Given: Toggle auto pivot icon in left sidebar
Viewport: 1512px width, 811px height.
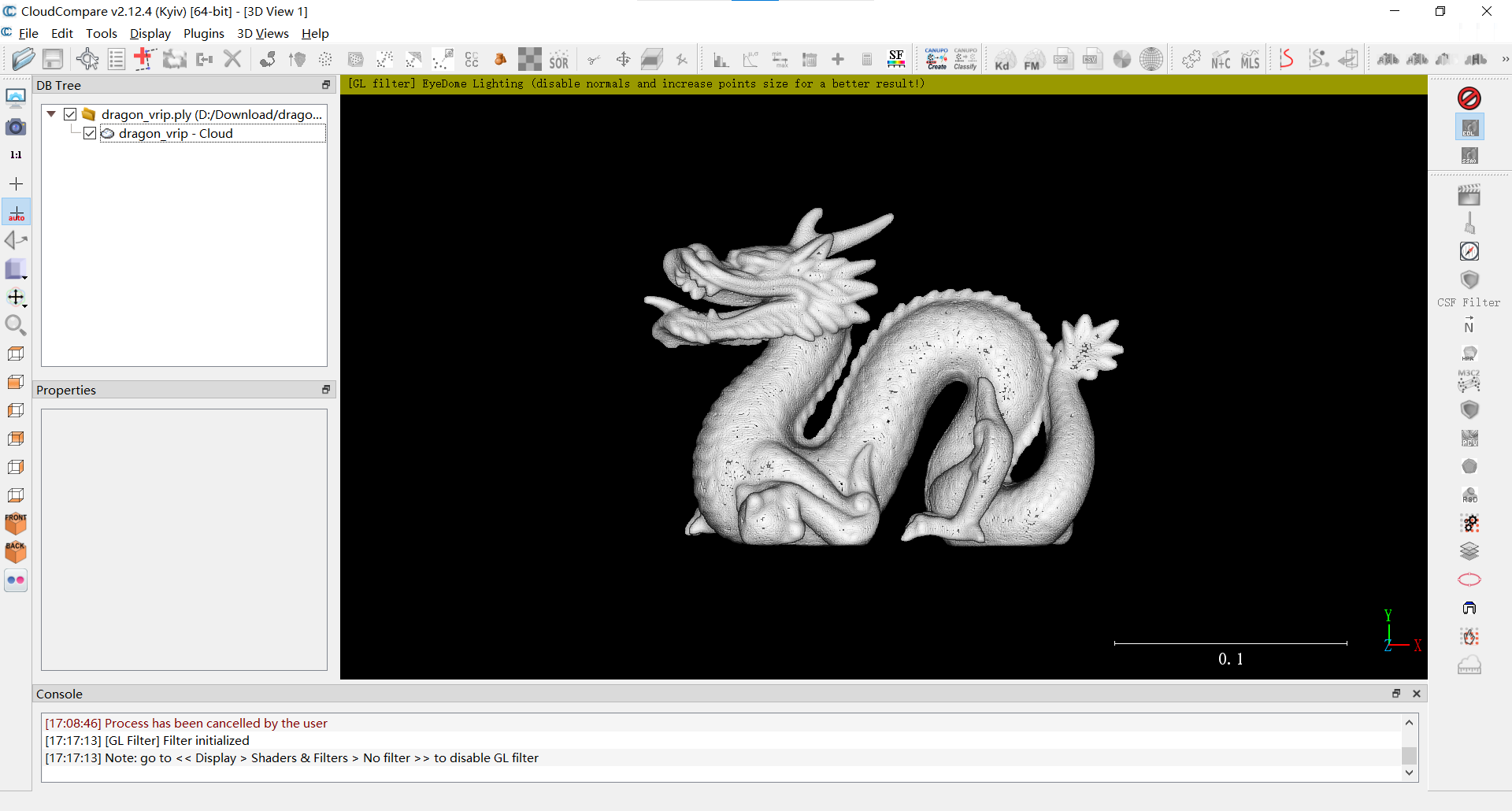Looking at the screenshot, I should tap(16, 213).
